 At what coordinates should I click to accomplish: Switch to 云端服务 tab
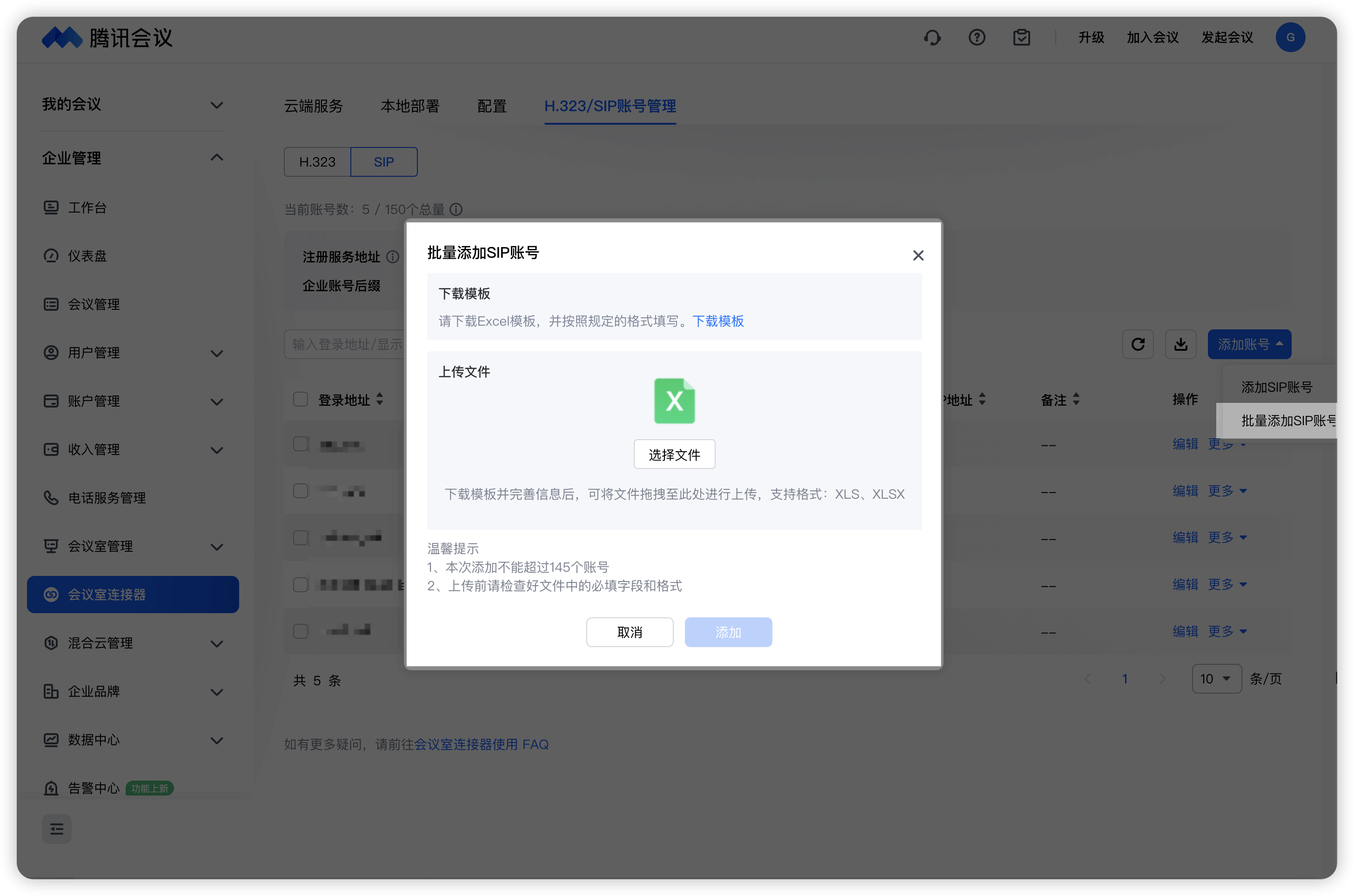pos(313,106)
